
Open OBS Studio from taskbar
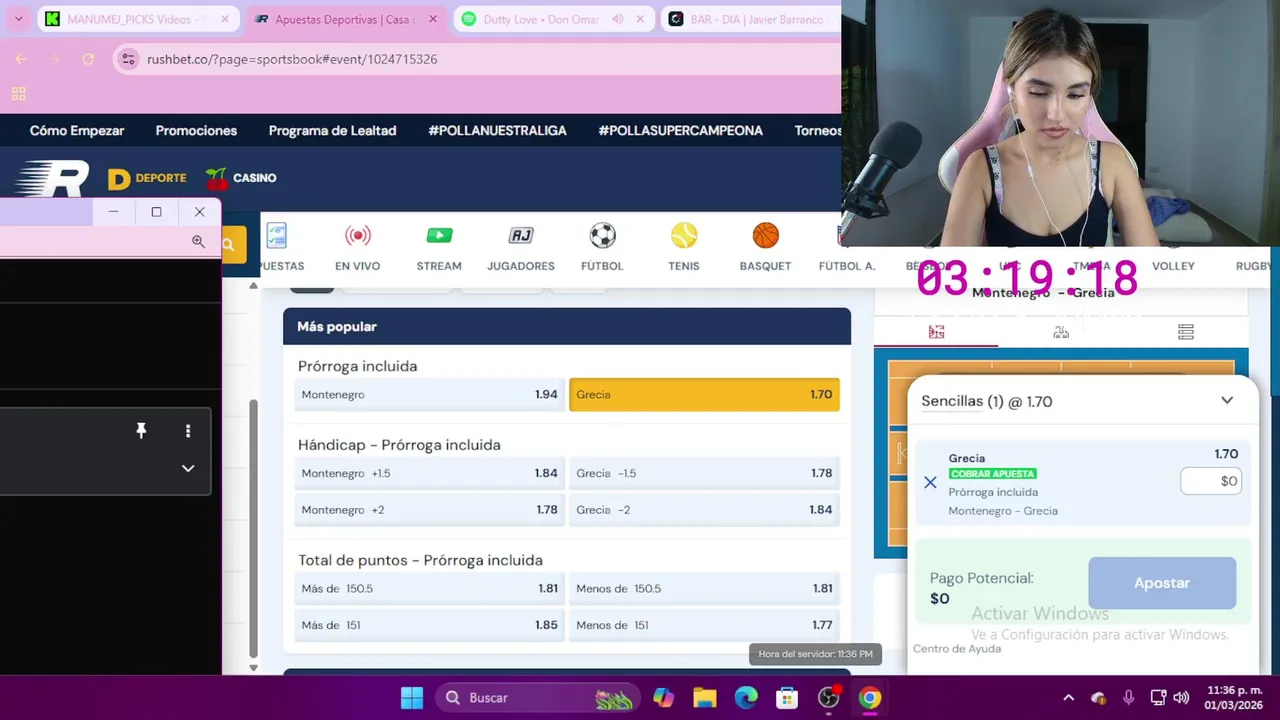(x=829, y=698)
